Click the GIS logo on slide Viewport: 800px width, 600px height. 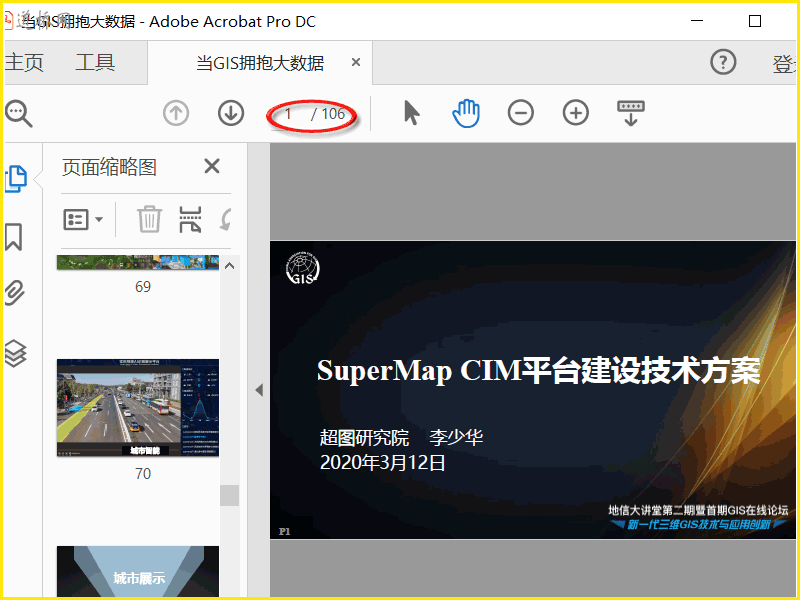[x=303, y=267]
